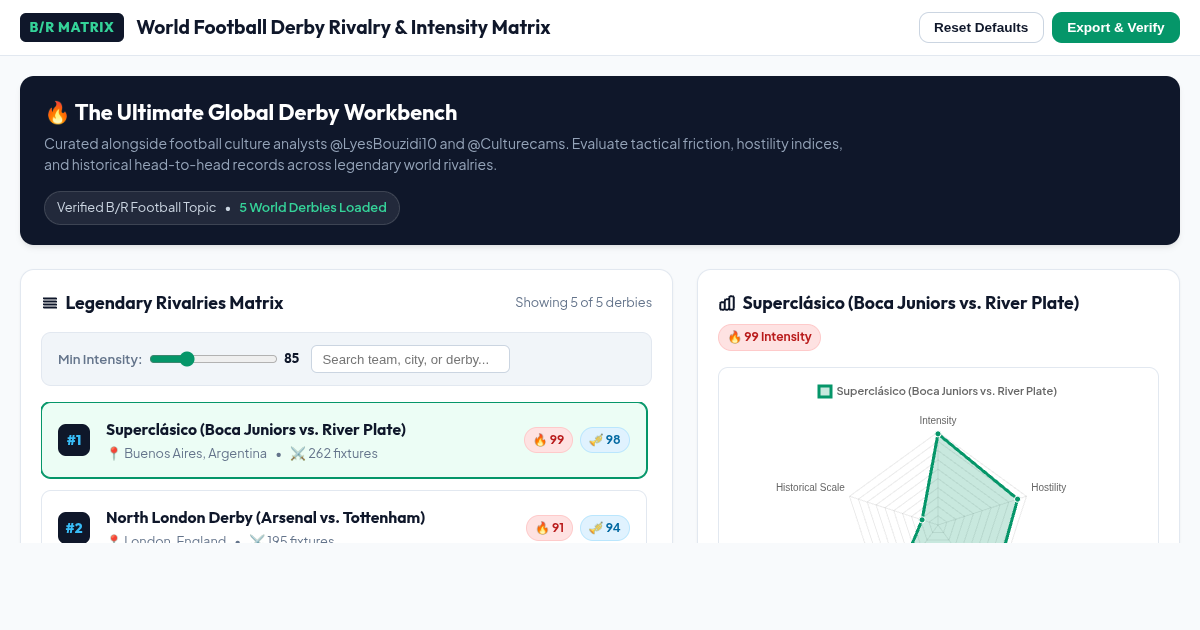Click the fire icon in the workbench heading
The height and width of the screenshot is (630, 1200).
(x=57, y=112)
